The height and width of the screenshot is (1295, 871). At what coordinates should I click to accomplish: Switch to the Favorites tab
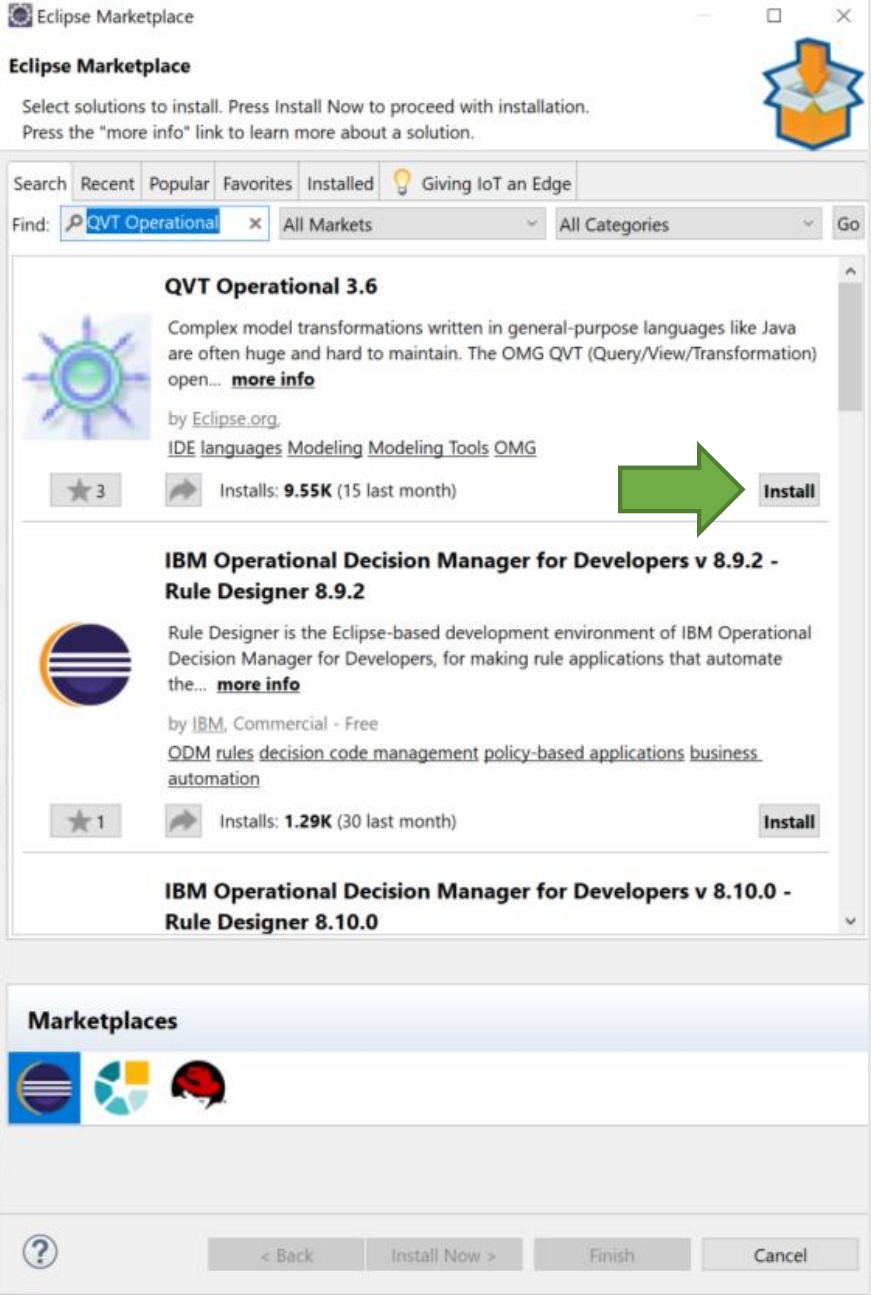pyautogui.click(x=257, y=184)
